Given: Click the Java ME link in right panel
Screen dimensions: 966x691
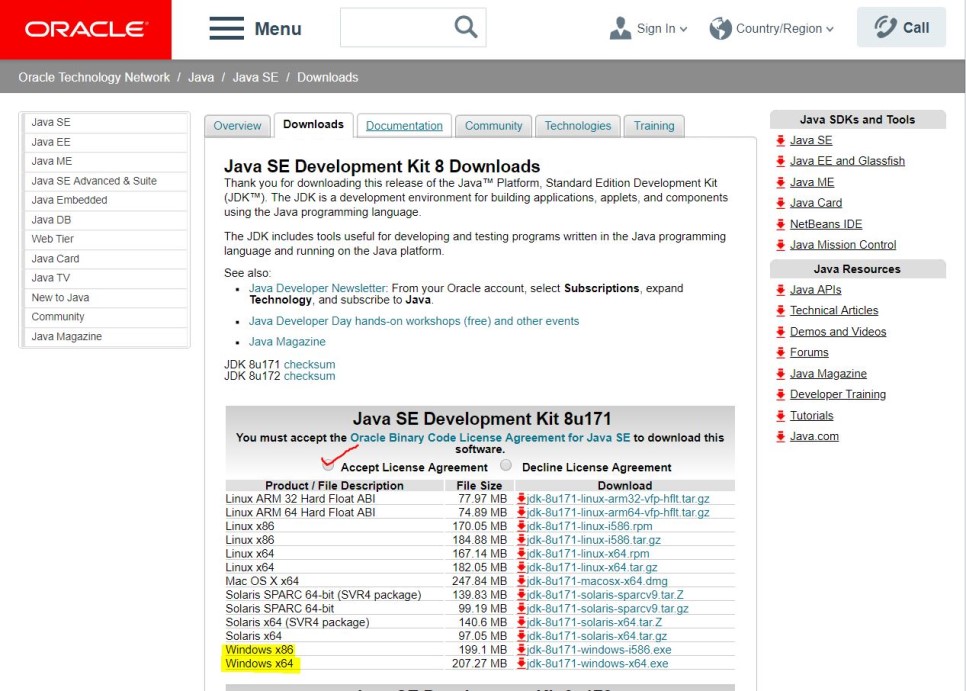Looking at the screenshot, I should (x=812, y=182).
